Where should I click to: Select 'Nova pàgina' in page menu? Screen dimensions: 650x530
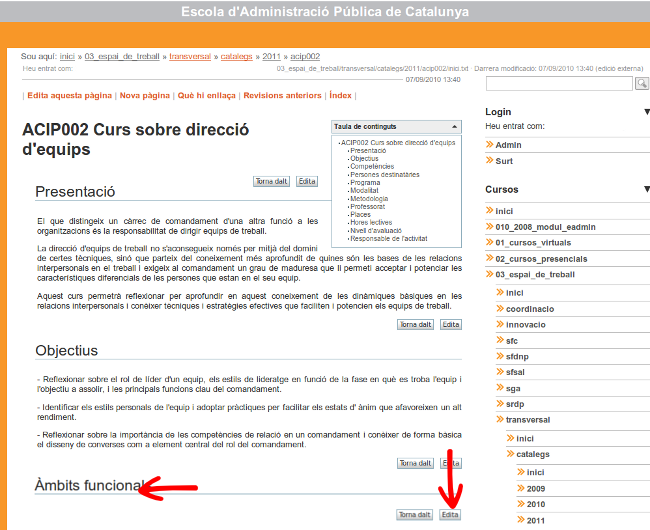coord(145,95)
